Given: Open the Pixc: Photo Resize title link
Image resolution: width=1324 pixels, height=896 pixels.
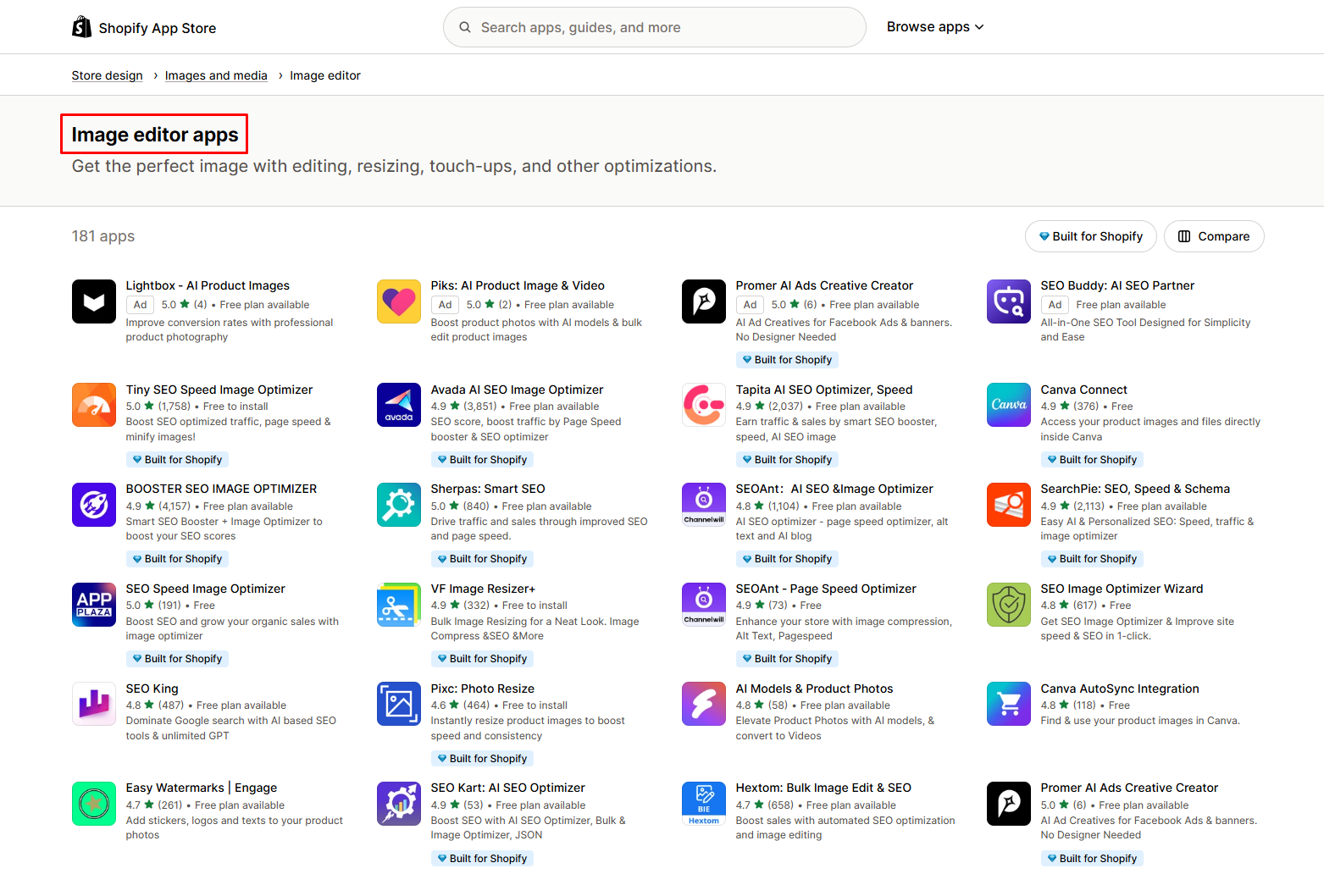Looking at the screenshot, I should (x=482, y=689).
